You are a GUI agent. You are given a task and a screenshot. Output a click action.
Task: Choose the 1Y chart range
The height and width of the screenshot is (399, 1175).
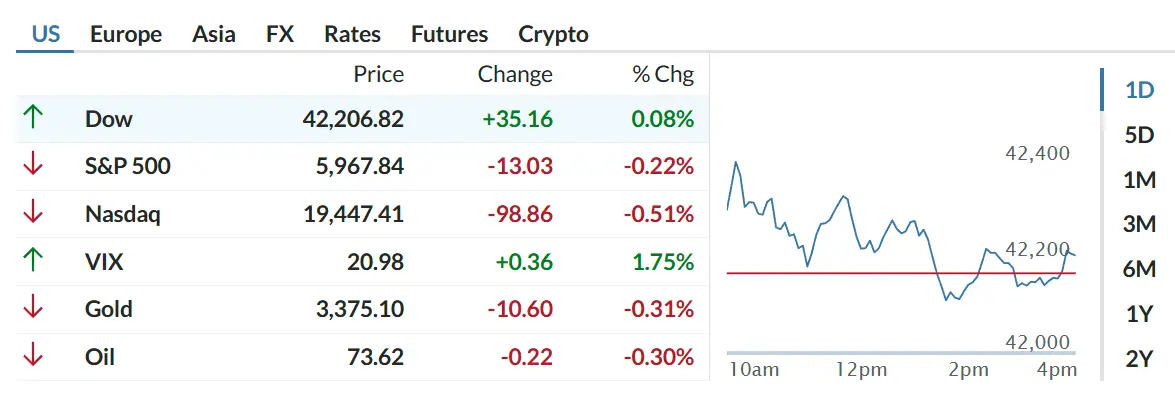coord(1139,314)
